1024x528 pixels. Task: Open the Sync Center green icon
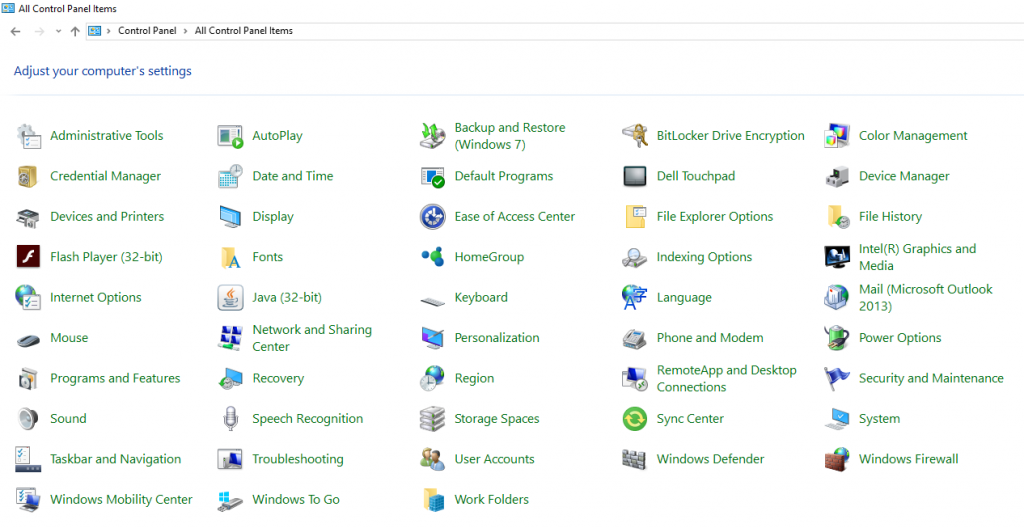(x=635, y=419)
